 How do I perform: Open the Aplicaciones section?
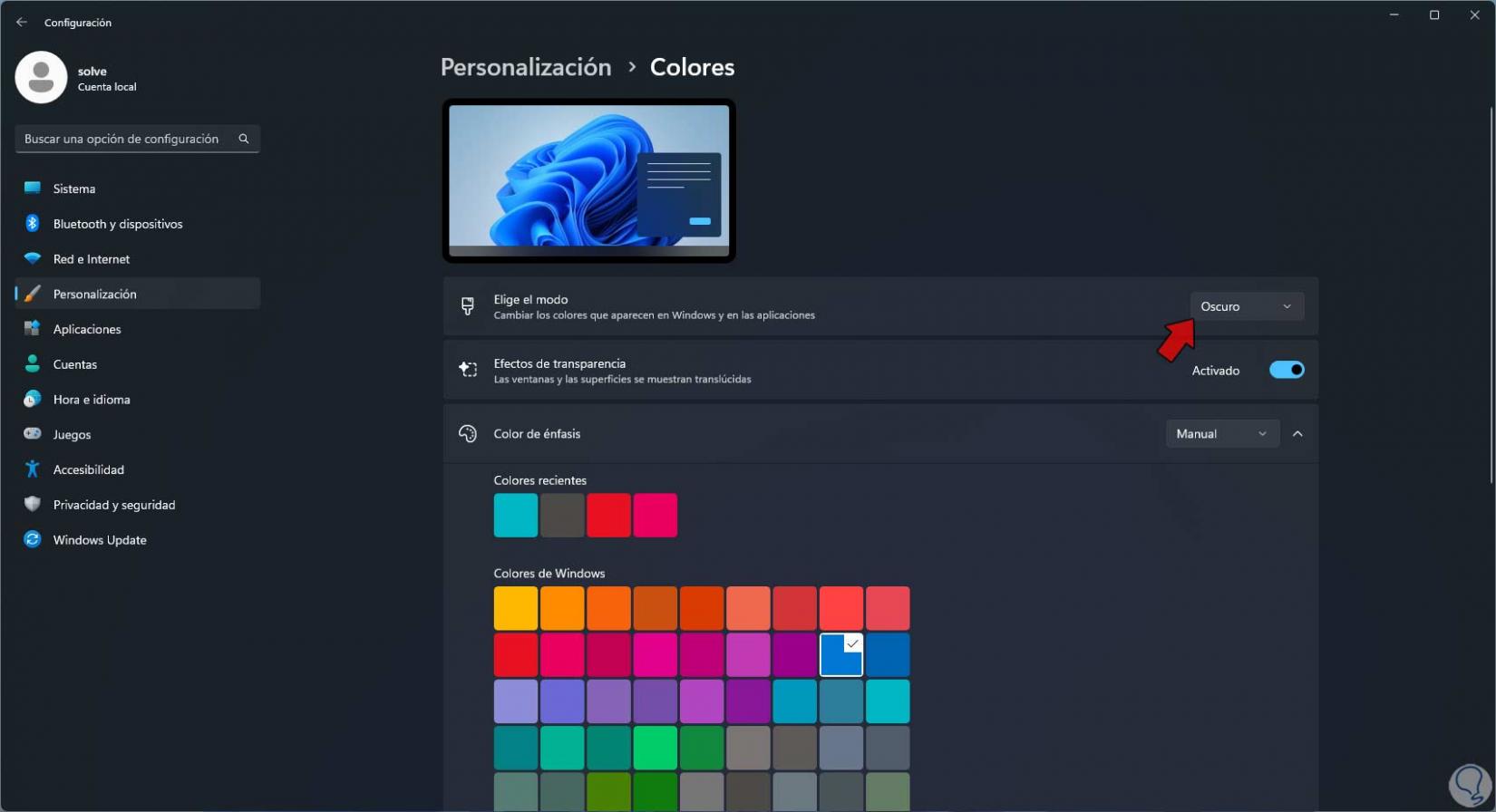pyautogui.click(x=138, y=329)
